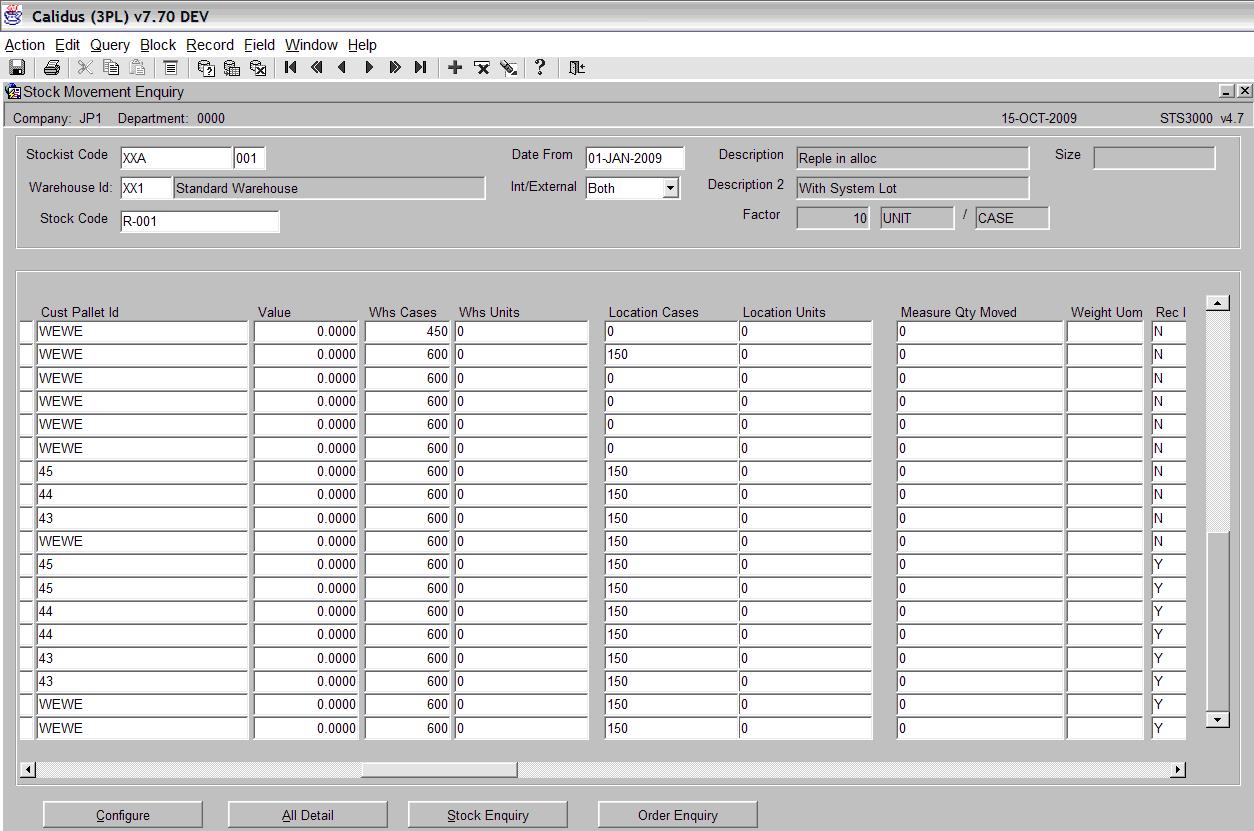Open the Int/External dropdown showing Both

tap(670, 188)
